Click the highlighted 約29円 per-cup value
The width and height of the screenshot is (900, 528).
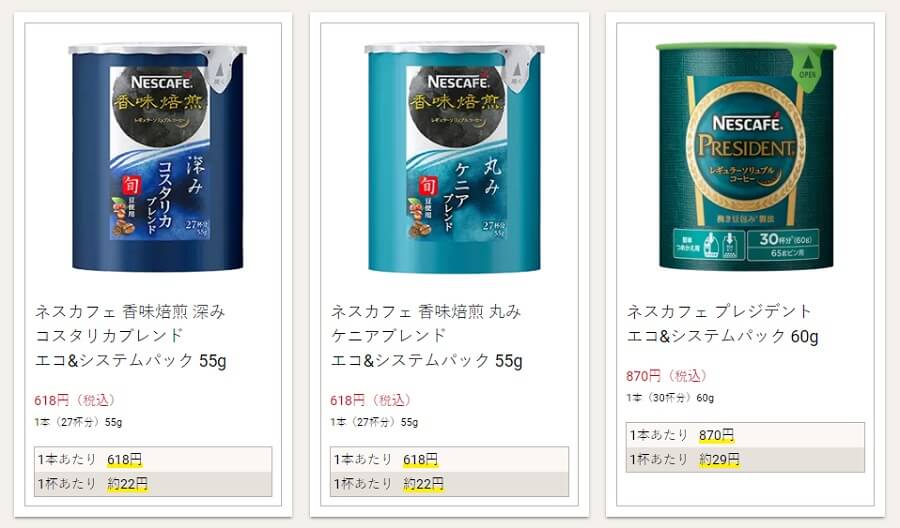(719, 460)
